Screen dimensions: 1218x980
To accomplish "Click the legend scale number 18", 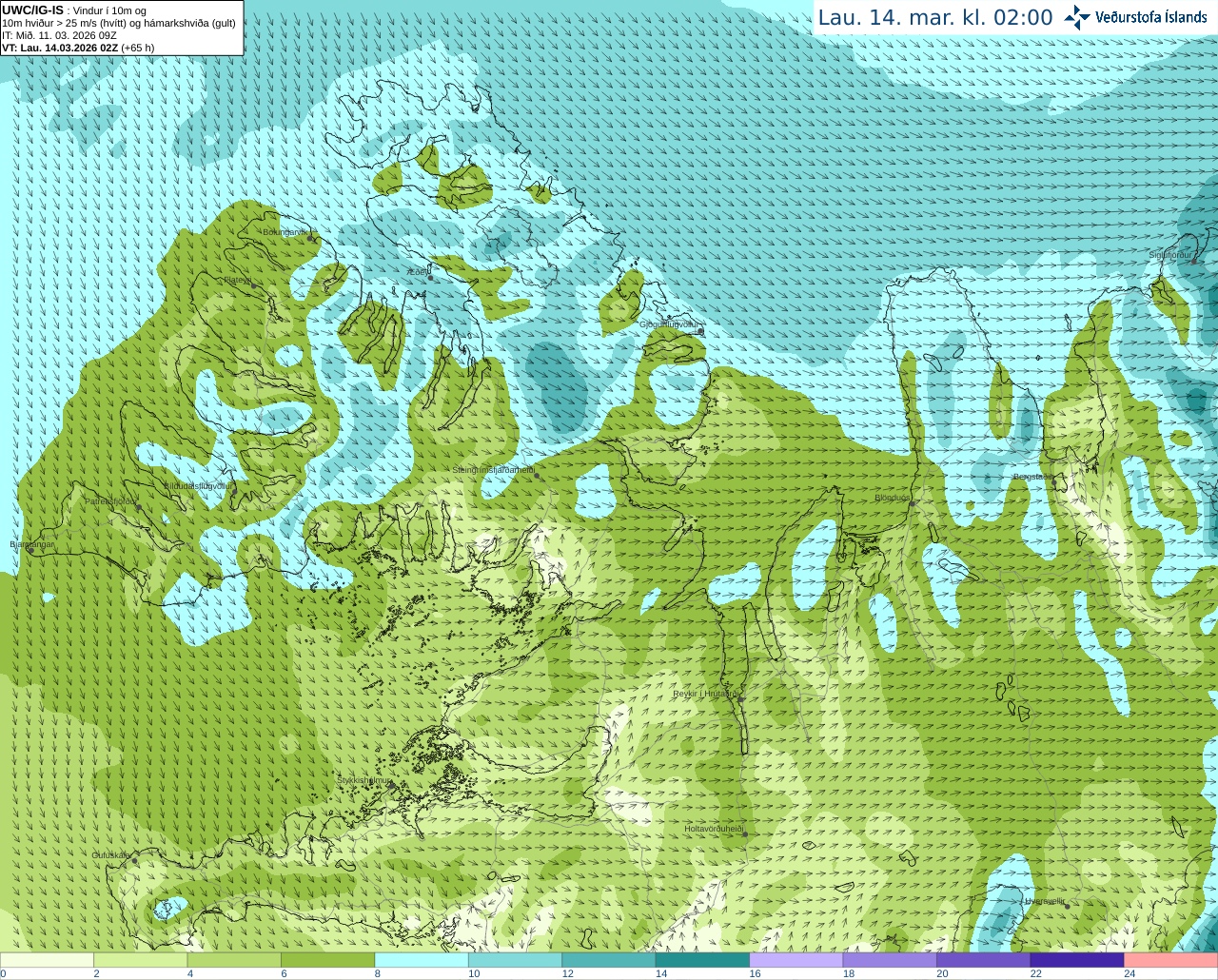I will point(849,973).
